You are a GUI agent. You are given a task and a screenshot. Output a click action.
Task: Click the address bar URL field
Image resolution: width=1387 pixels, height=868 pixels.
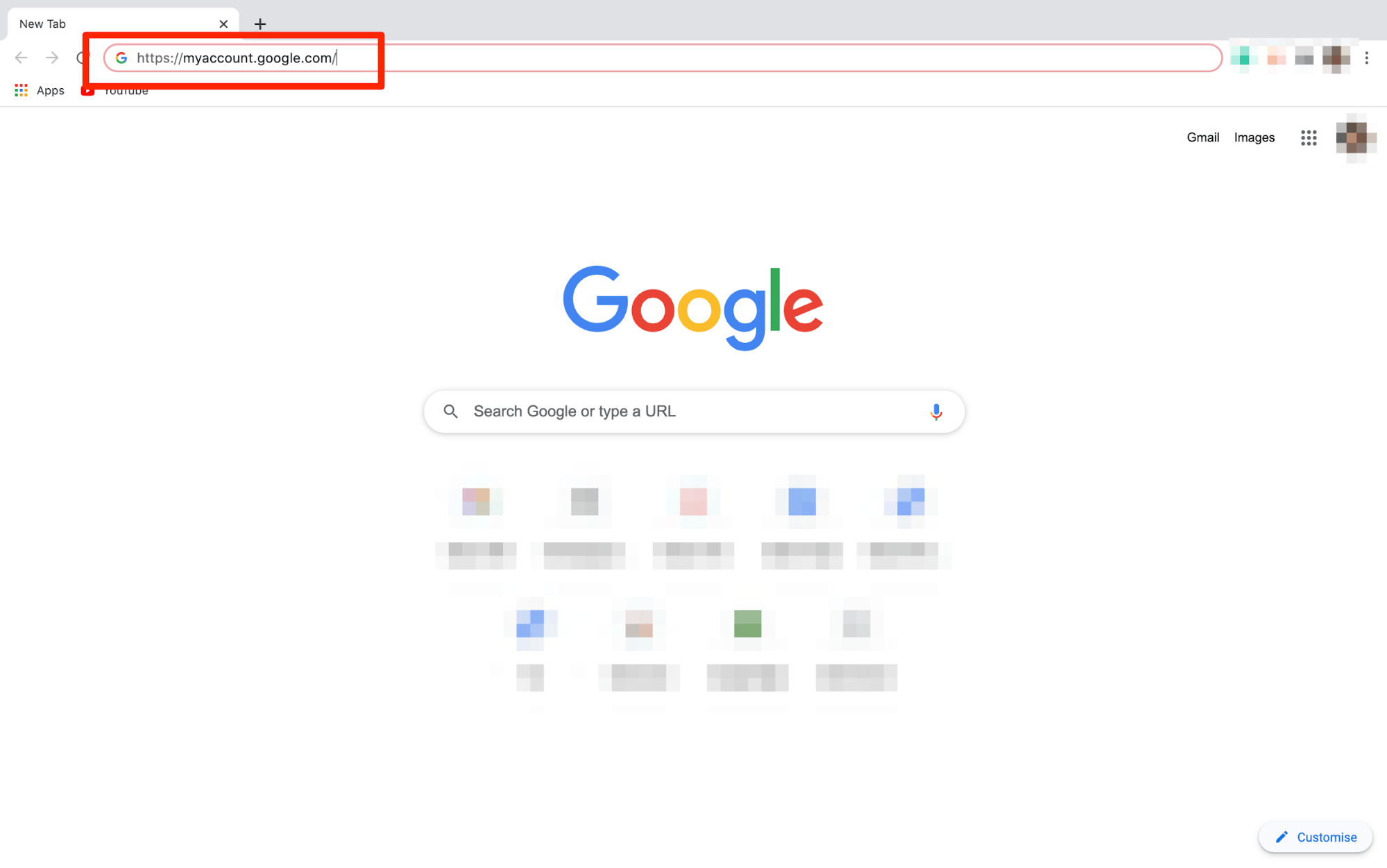tap(664, 58)
